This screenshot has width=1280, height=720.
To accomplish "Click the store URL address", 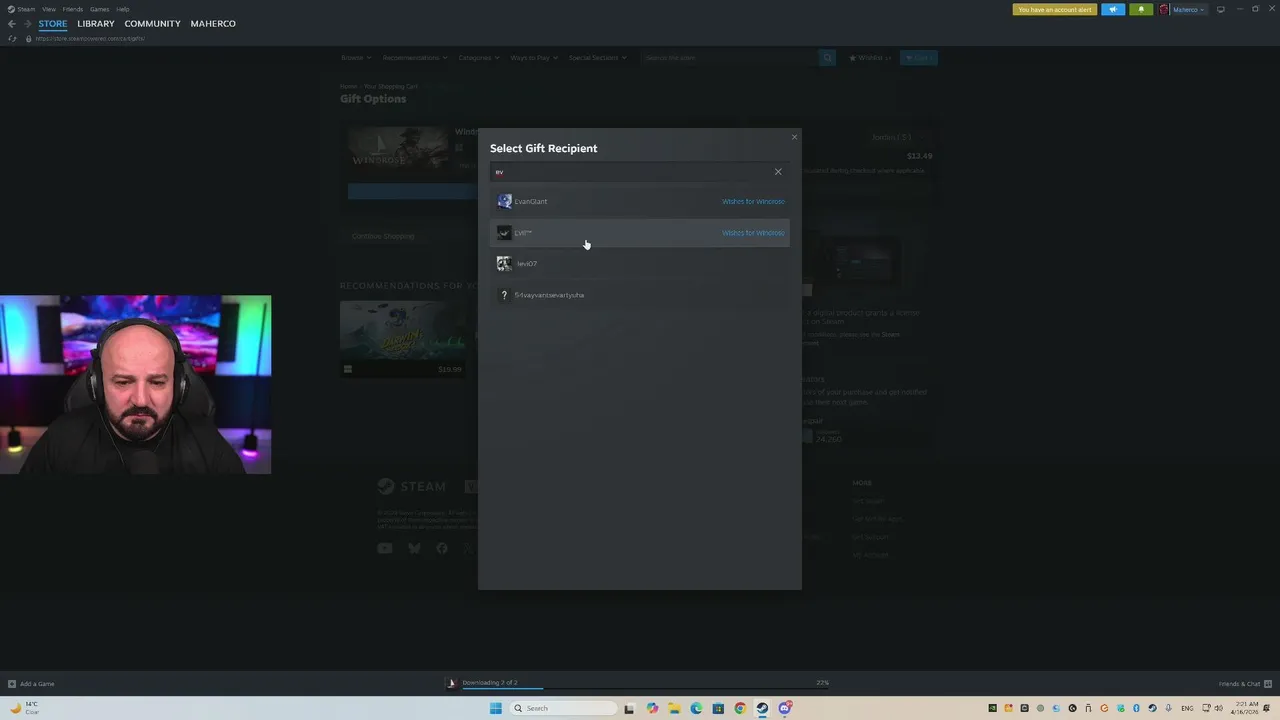I will (x=90, y=38).
